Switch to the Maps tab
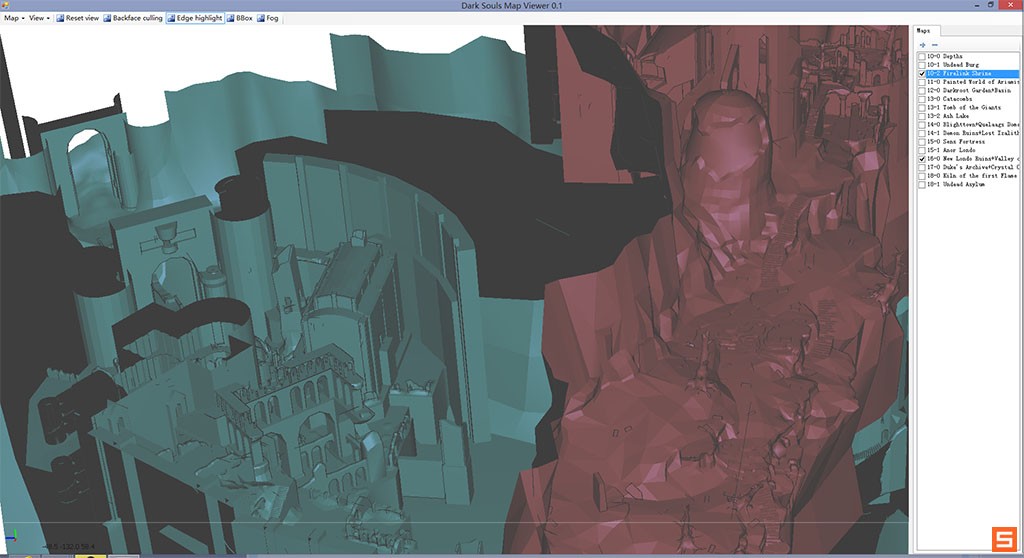1024x558 pixels. coord(923,31)
